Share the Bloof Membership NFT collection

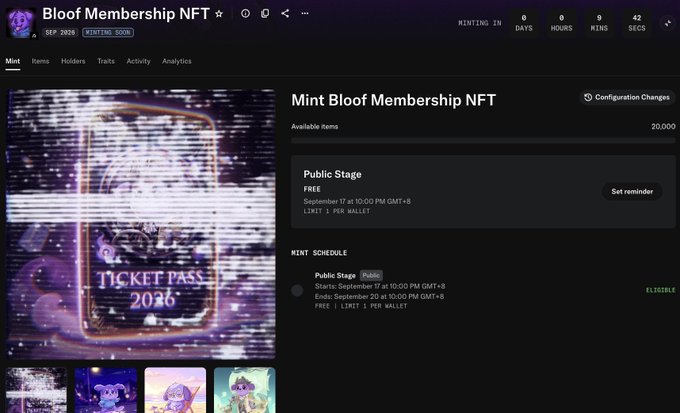[285, 13]
